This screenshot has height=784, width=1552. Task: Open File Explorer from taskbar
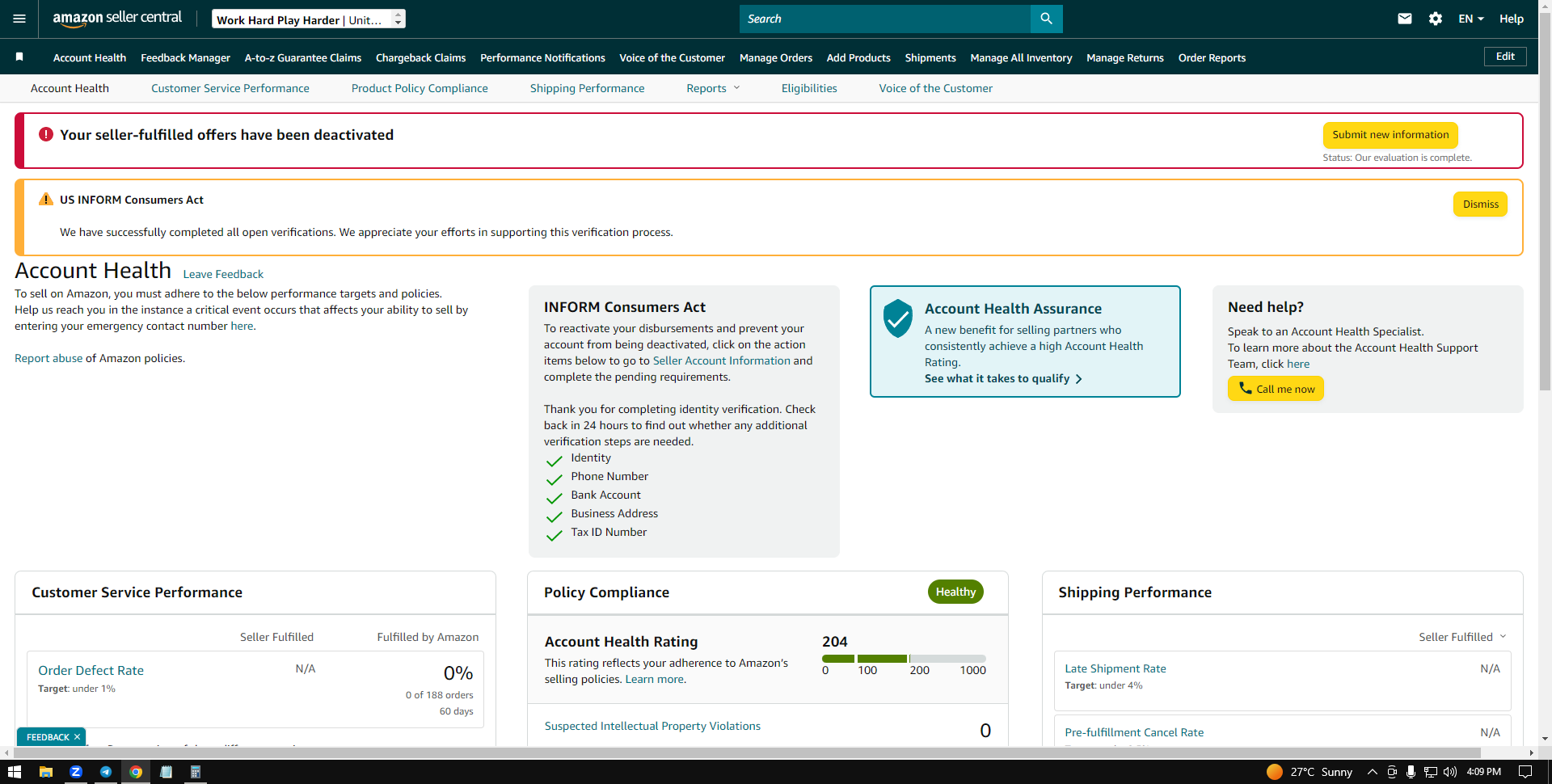46,772
